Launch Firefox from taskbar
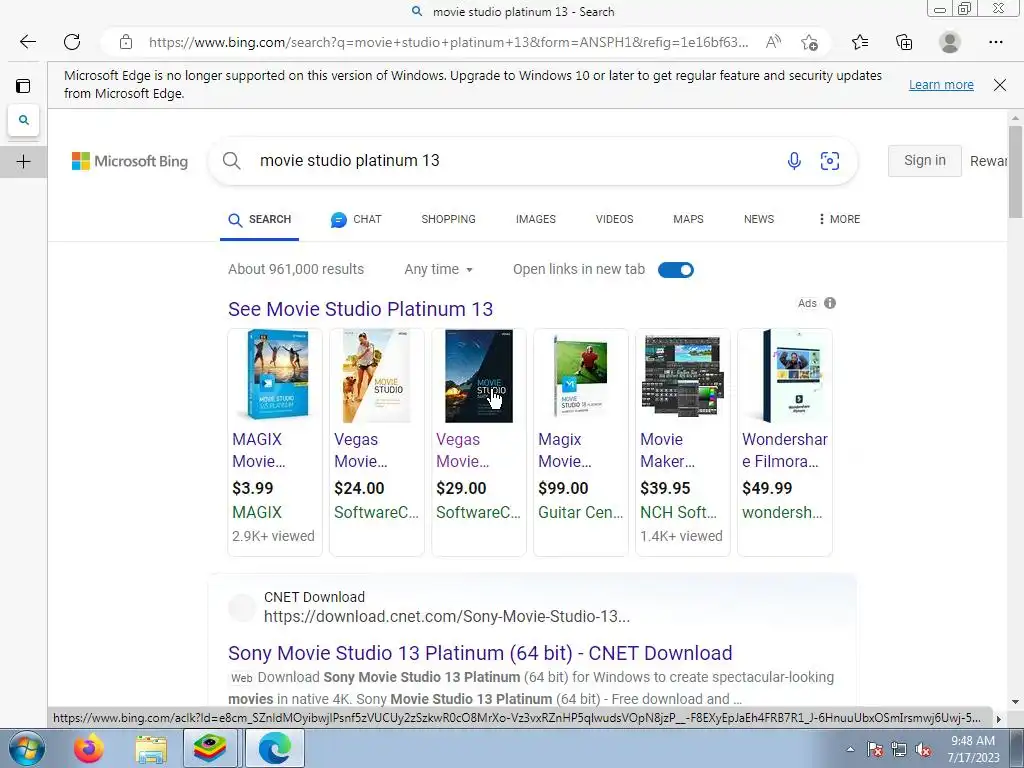Viewport: 1024px width, 768px height. (89, 748)
